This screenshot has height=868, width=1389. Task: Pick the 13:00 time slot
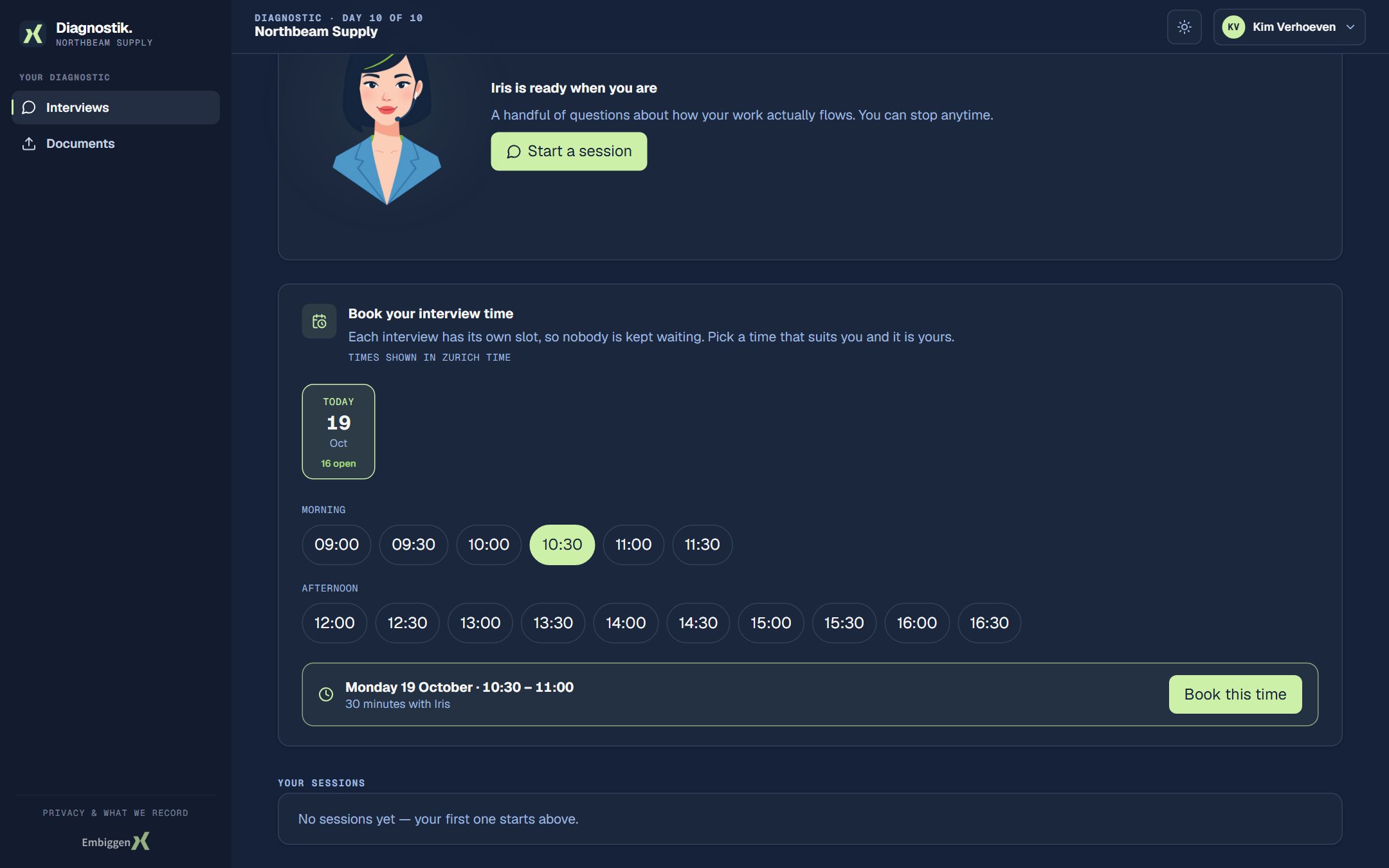pyautogui.click(x=480, y=623)
